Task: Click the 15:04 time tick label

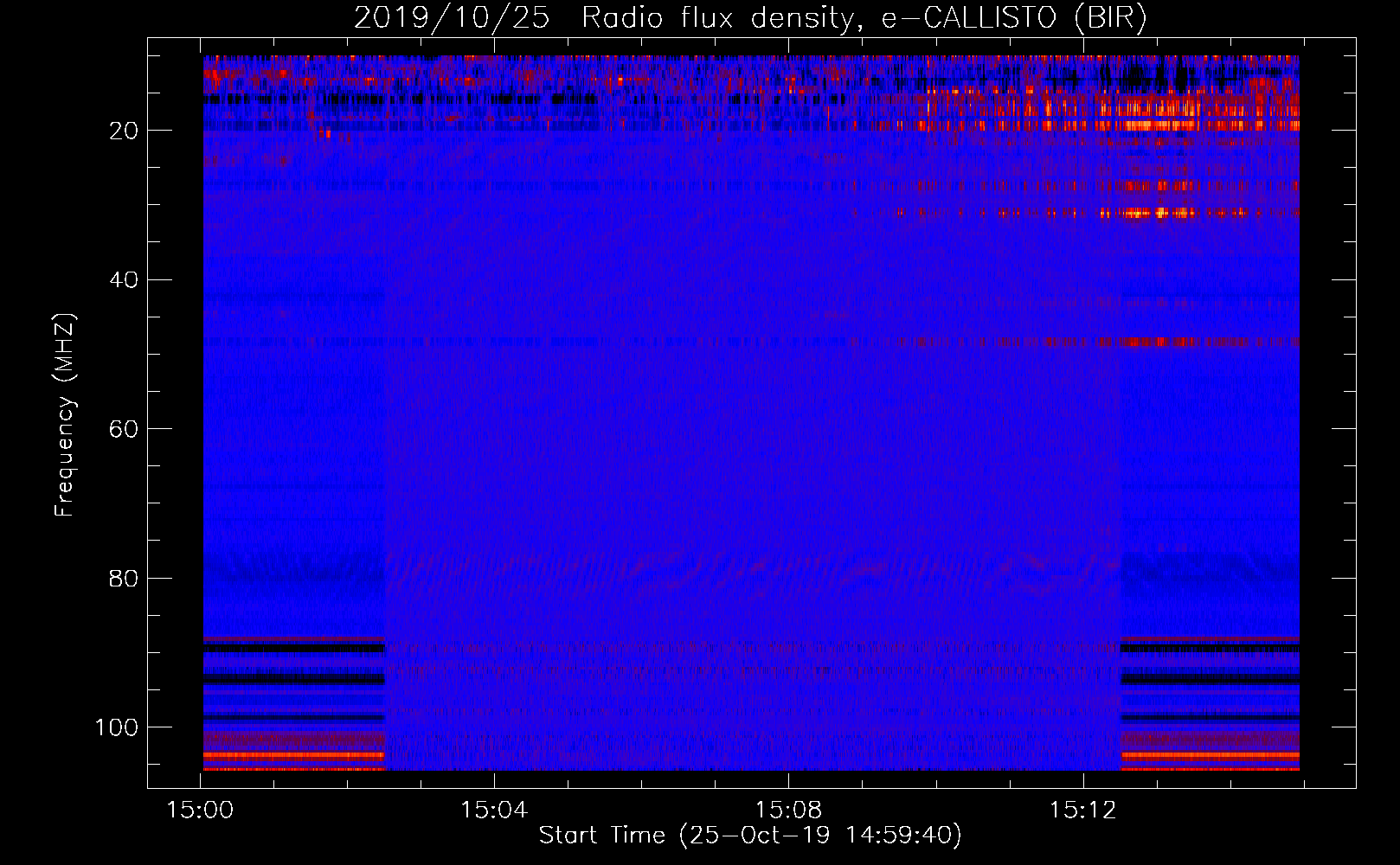Action: (x=494, y=811)
